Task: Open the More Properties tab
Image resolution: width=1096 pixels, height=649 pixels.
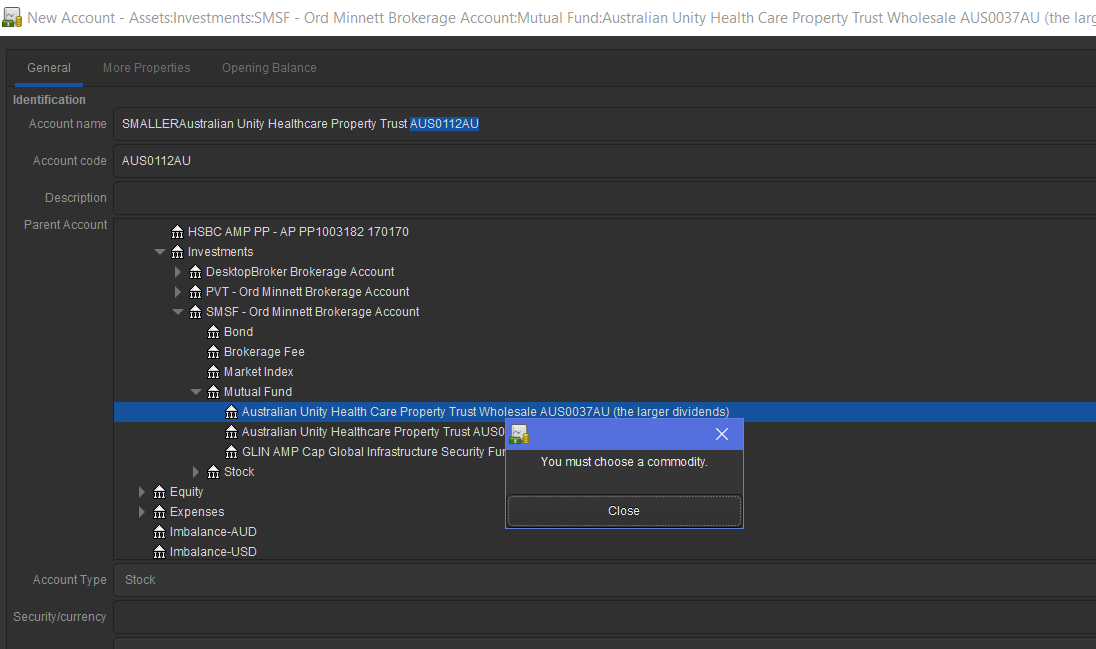Action: tap(147, 68)
